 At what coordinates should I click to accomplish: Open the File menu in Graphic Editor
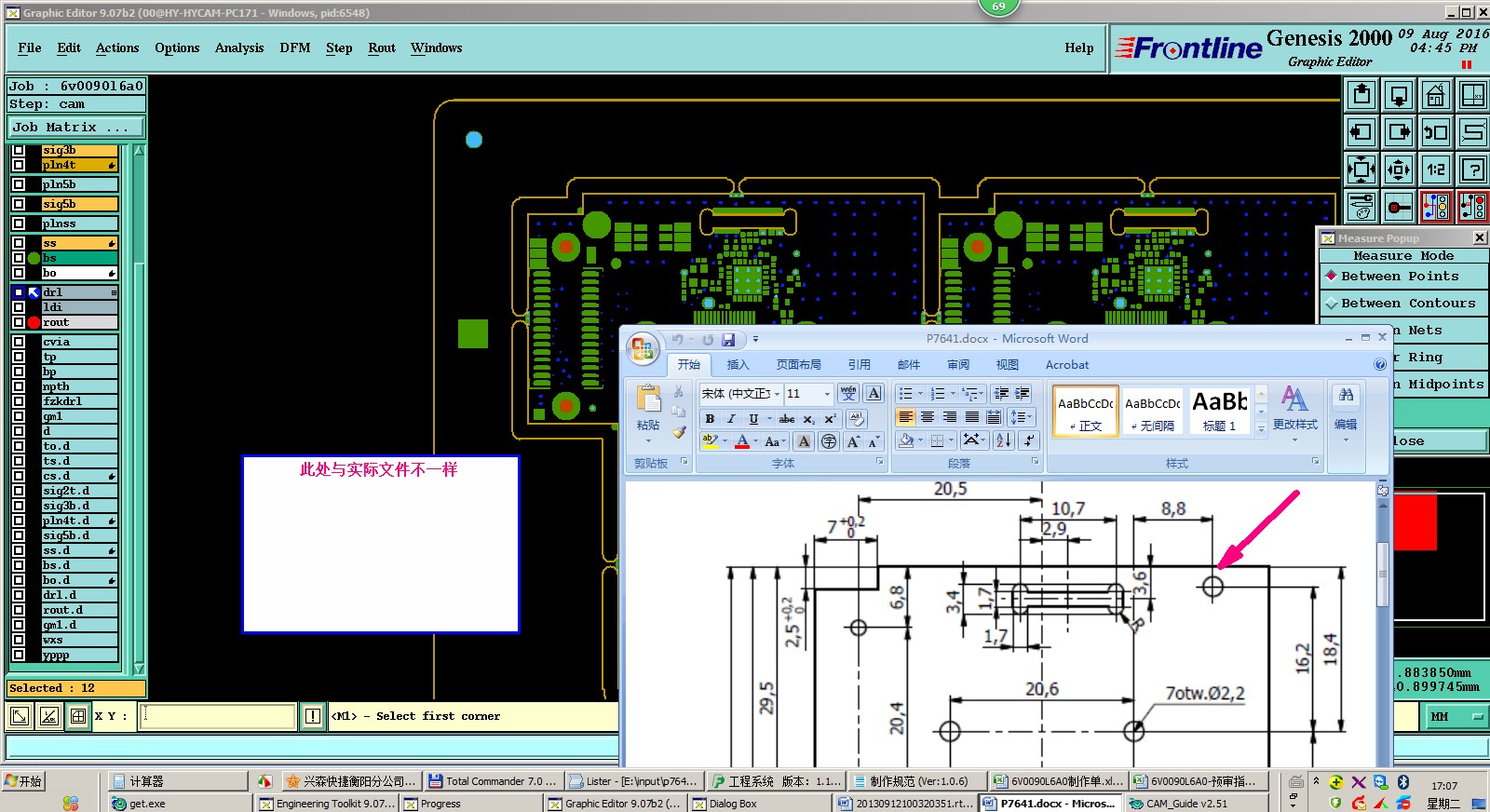(30, 48)
